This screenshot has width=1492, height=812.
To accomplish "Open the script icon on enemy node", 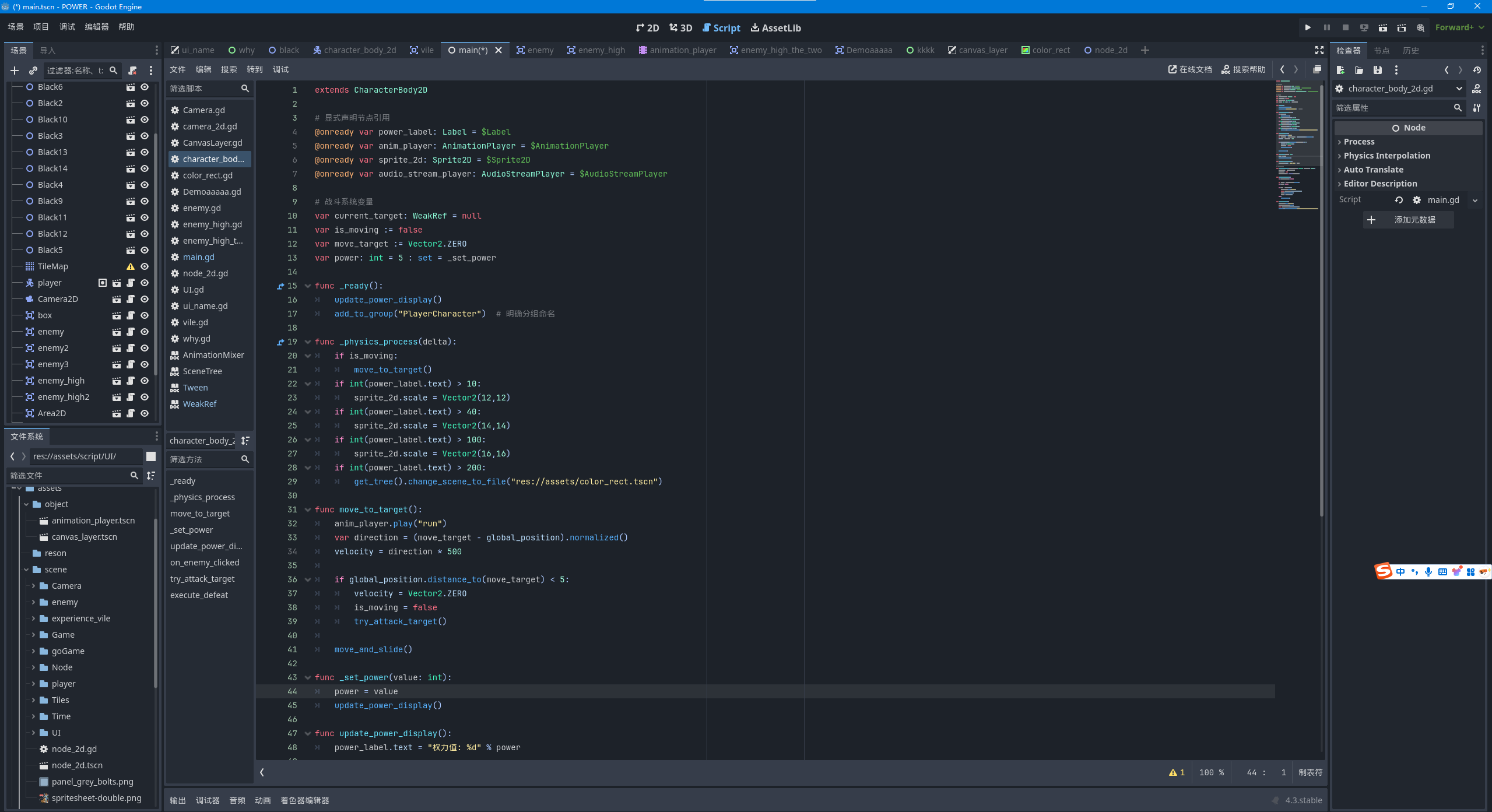I will 131,332.
